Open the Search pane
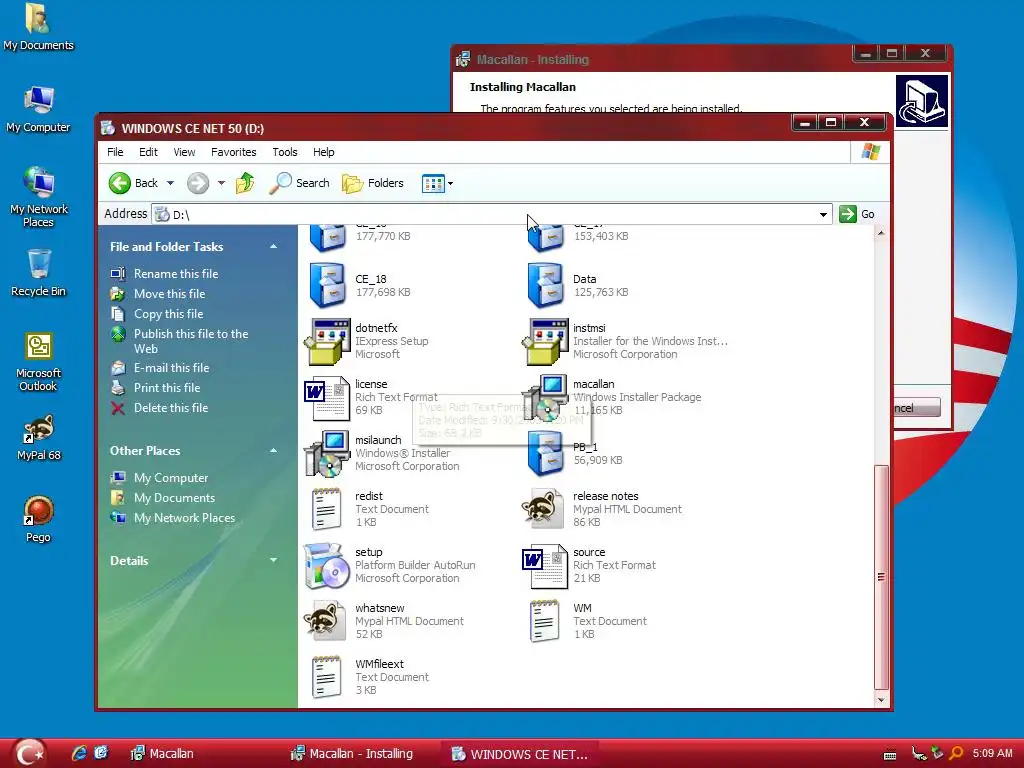The width and height of the screenshot is (1024, 768). click(x=299, y=183)
